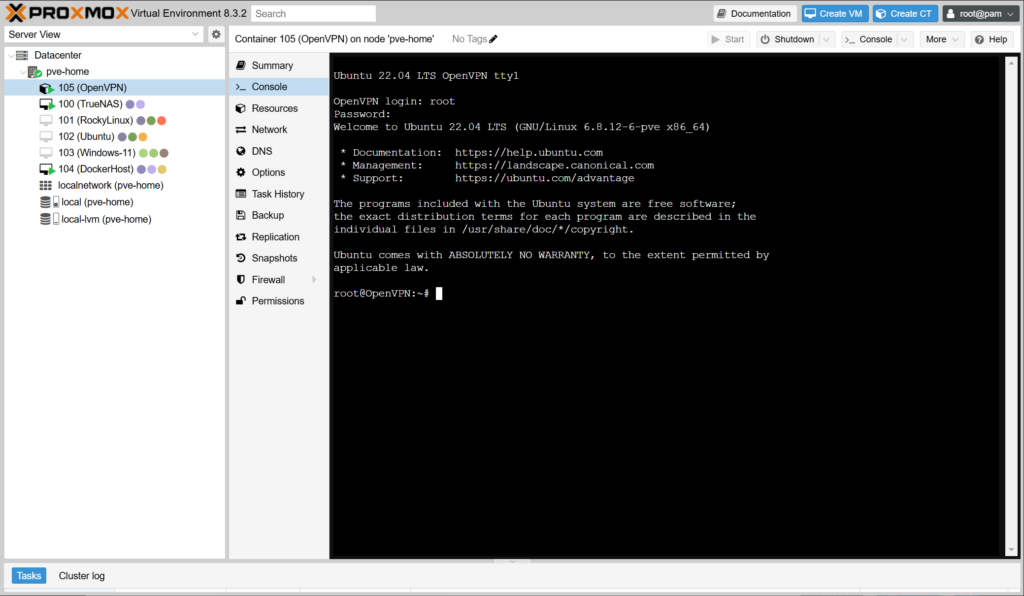Click the gear icon beside Server View
Viewport: 1024px width, 596px height.
pos(216,34)
